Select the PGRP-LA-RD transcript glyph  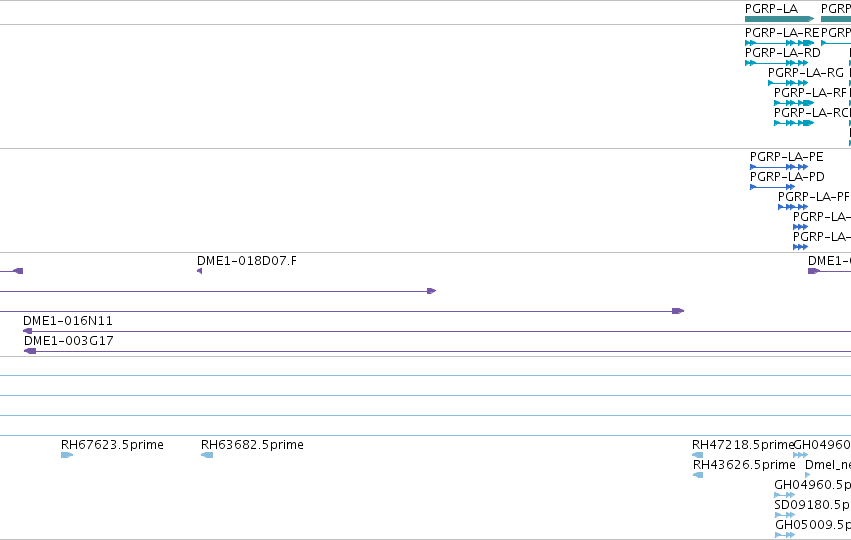(777, 63)
